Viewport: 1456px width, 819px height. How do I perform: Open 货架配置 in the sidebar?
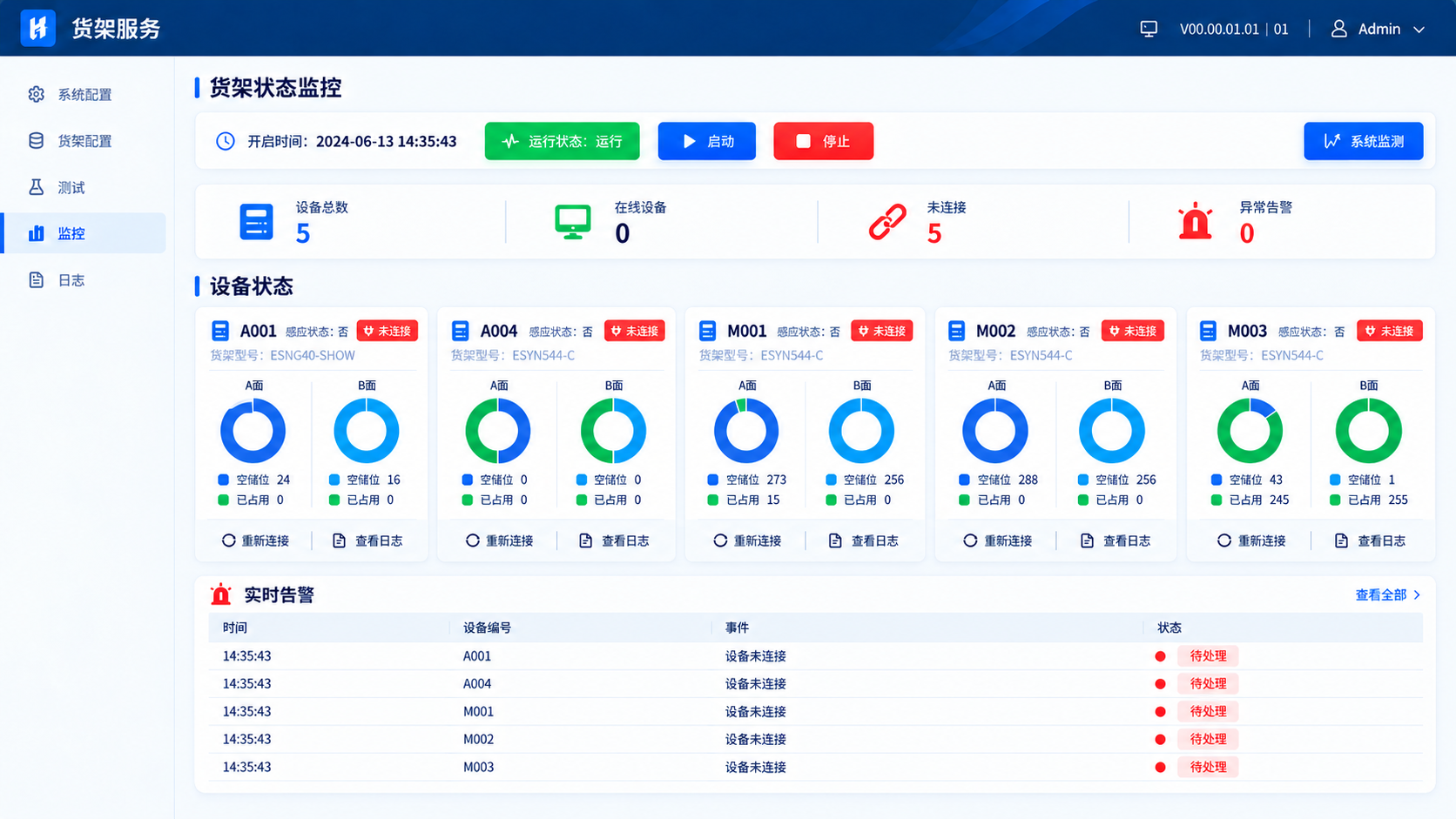tap(84, 141)
